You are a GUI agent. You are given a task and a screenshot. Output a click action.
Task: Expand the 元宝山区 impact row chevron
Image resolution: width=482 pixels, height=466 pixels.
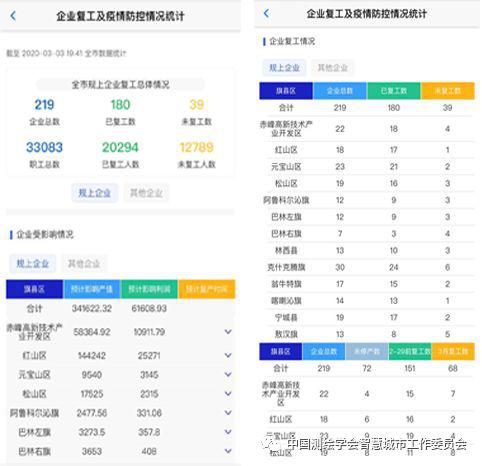pyautogui.click(x=228, y=374)
